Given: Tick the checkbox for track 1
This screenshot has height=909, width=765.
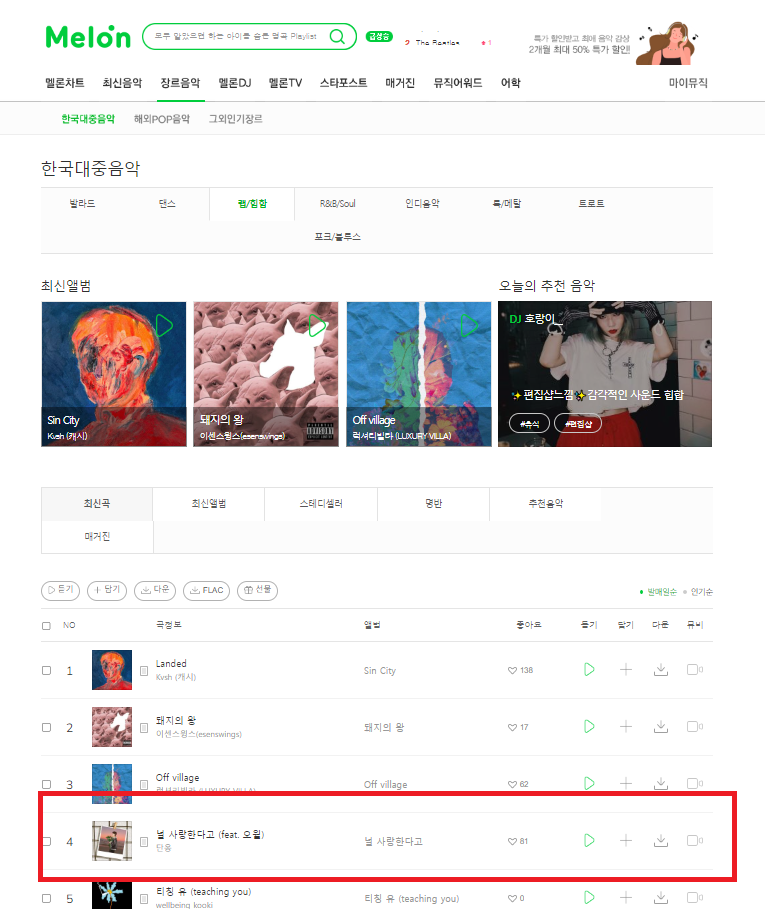Looking at the screenshot, I should (x=46, y=670).
